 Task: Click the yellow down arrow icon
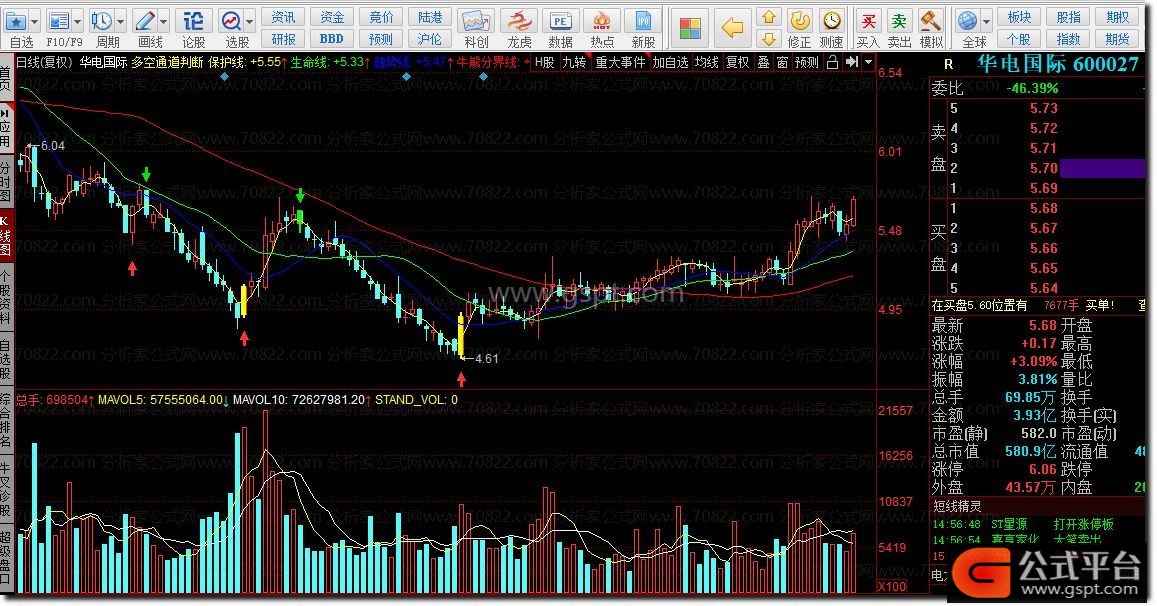point(769,38)
